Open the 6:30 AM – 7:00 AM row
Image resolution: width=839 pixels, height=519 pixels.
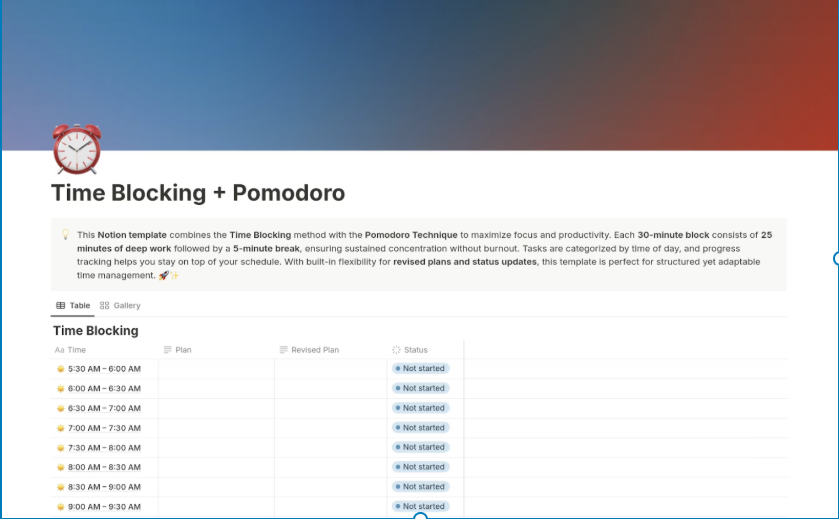pyautogui.click(x=104, y=408)
